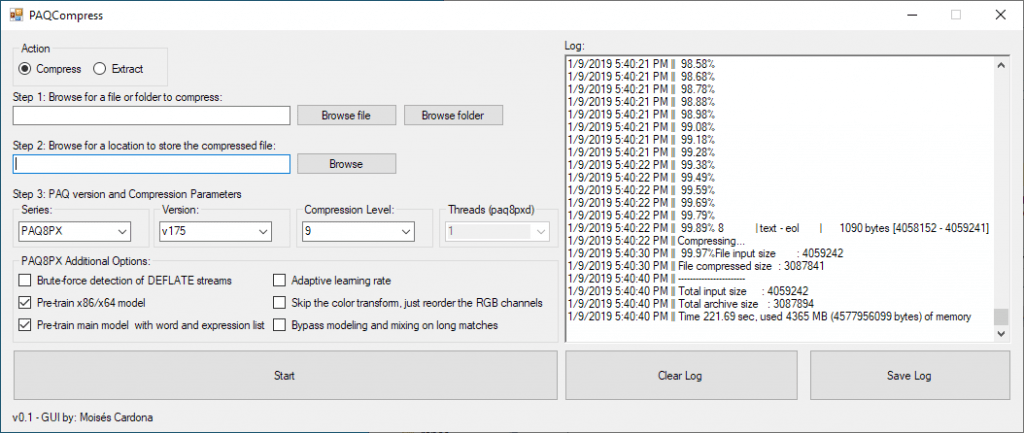Click the Step 2 output location input field
Screen dimensions: 1024x433
[152, 164]
